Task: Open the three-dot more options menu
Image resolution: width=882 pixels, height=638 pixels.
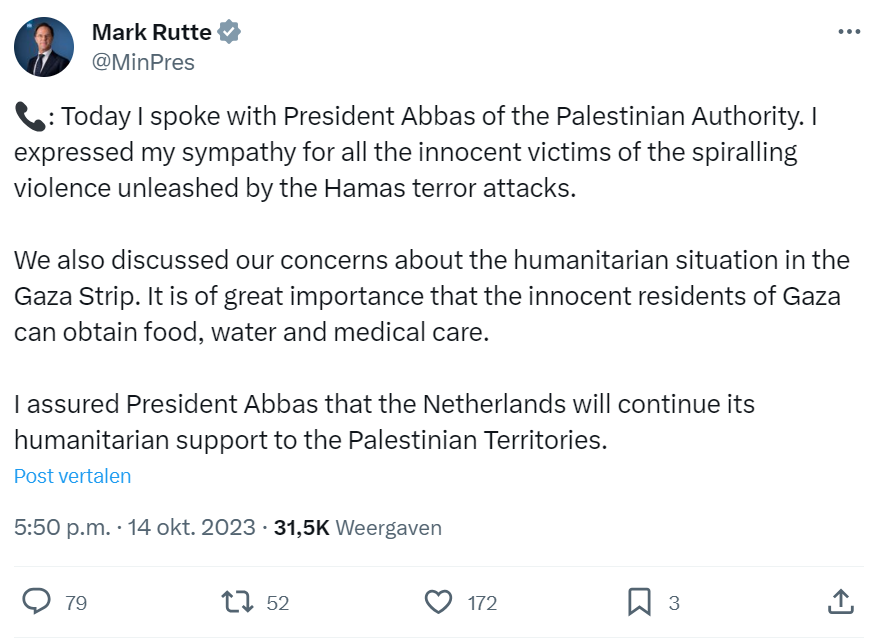Action: click(x=849, y=32)
